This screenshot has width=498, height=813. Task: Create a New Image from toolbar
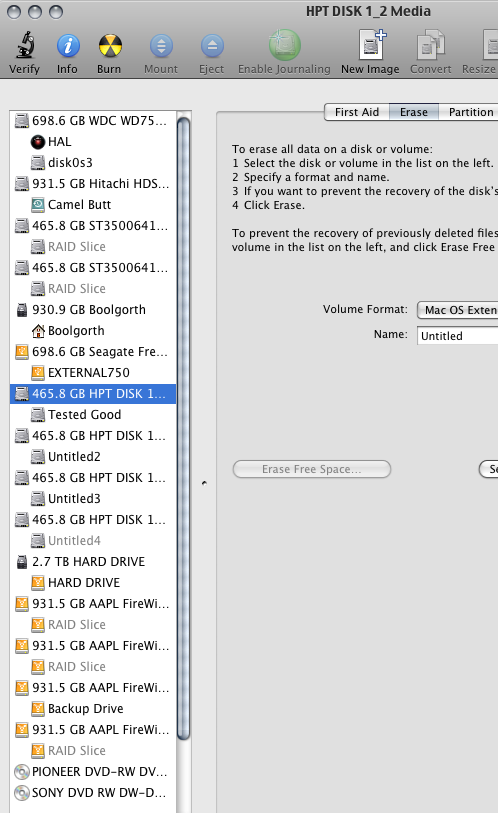tap(372, 45)
